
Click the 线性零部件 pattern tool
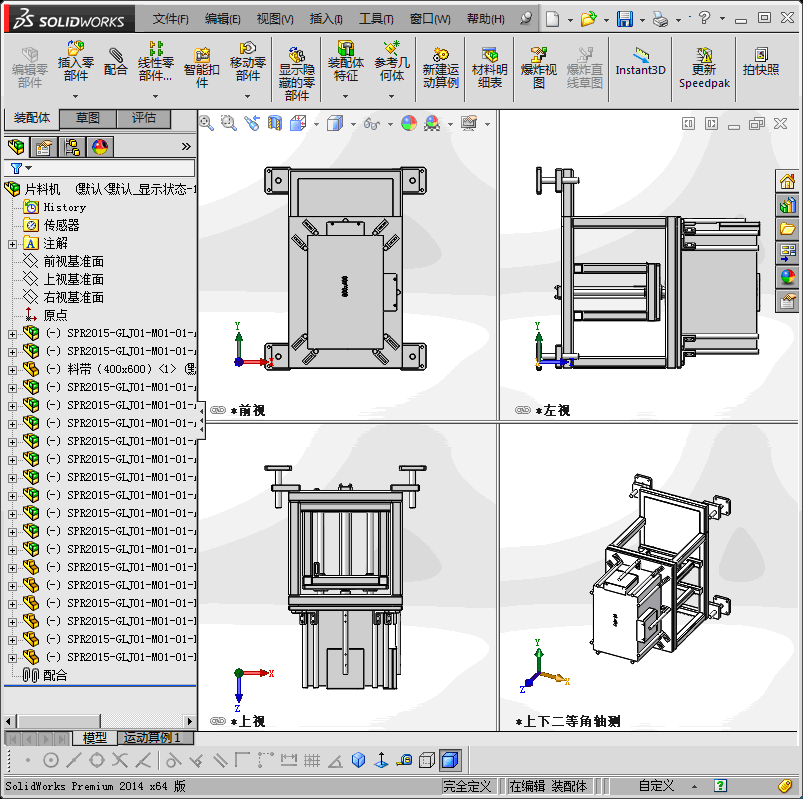(x=156, y=61)
